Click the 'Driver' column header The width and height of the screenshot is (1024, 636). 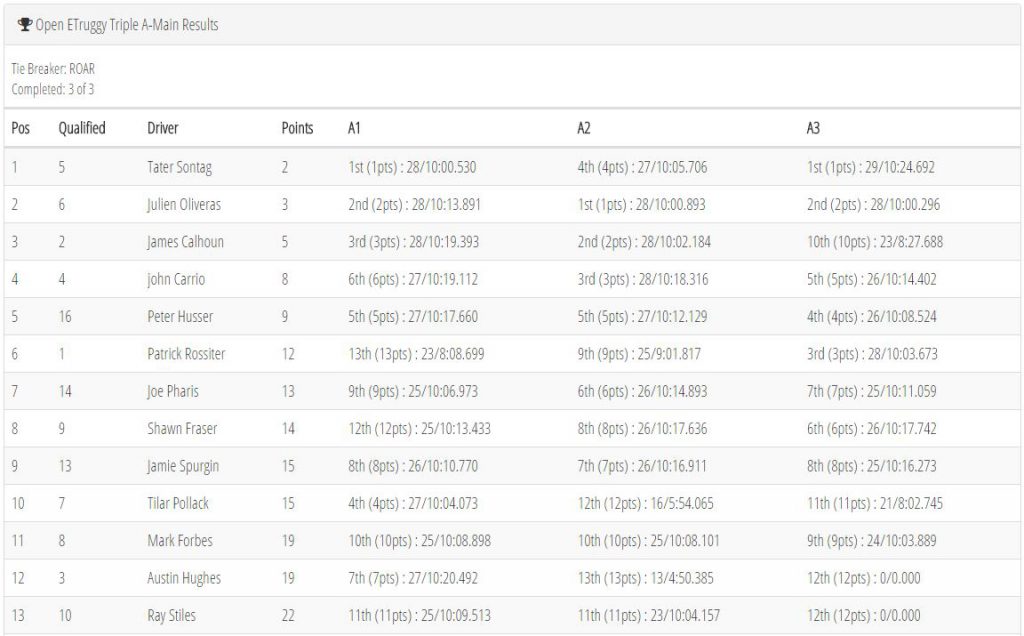[163, 128]
